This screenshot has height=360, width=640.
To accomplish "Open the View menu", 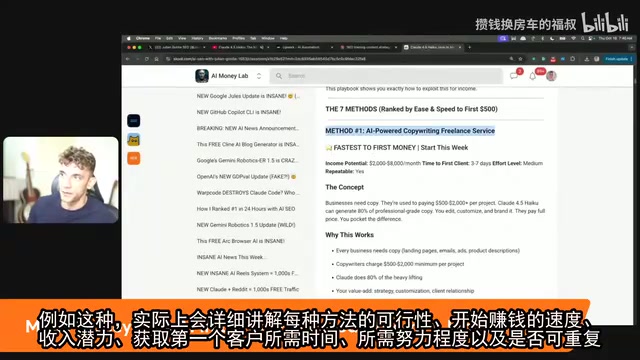I will pyautogui.click(x=182, y=38).
